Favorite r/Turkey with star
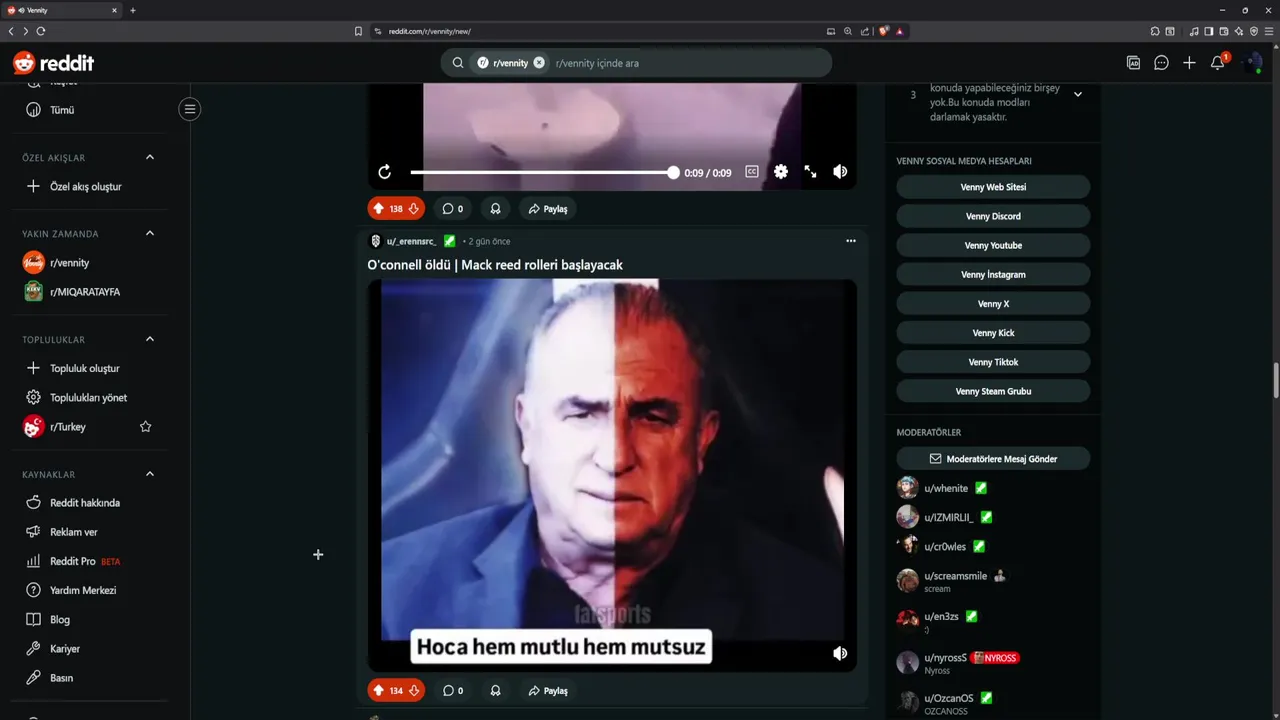The width and height of the screenshot is (1280, 720). click(146, 427)
